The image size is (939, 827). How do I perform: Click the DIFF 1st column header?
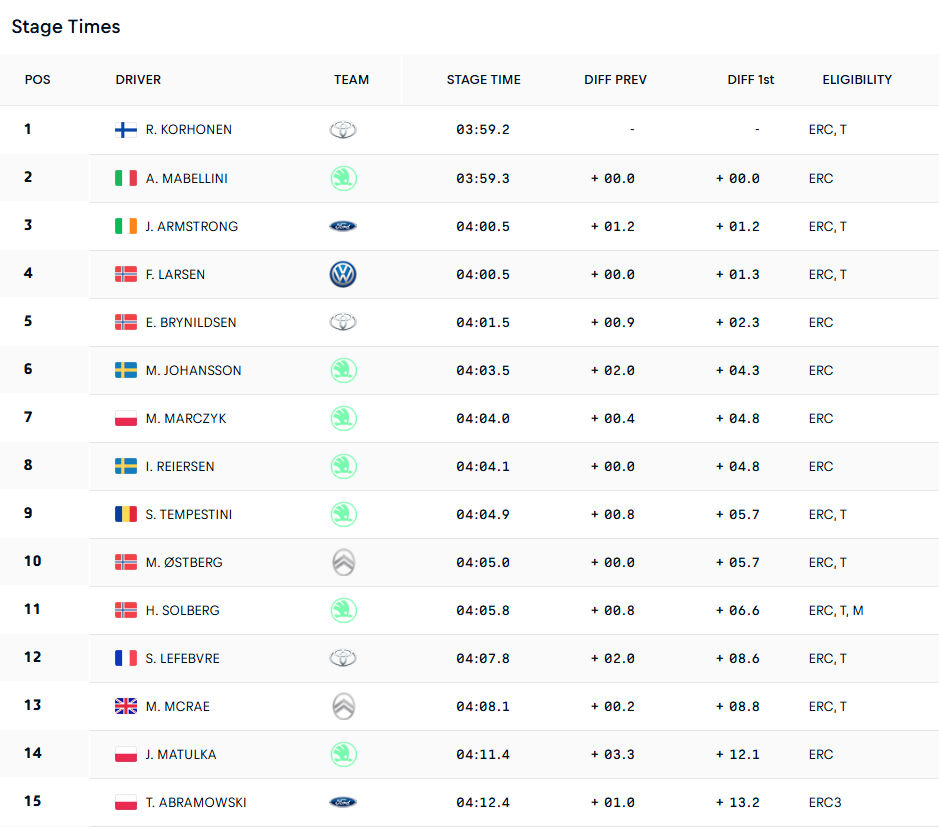pos(750,80)
